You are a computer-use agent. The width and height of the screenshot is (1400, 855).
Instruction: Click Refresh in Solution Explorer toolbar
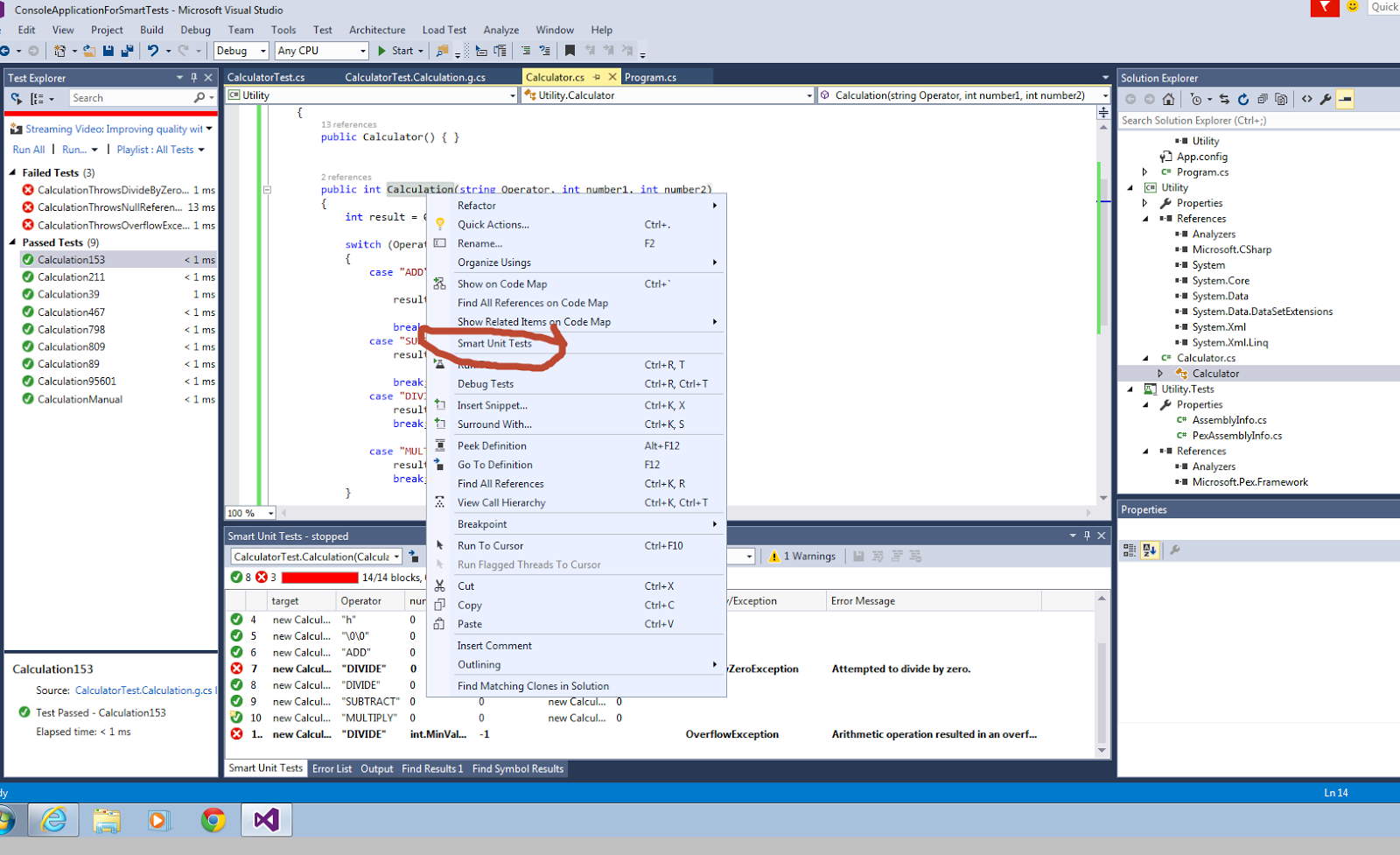[x=1242, y=99]
